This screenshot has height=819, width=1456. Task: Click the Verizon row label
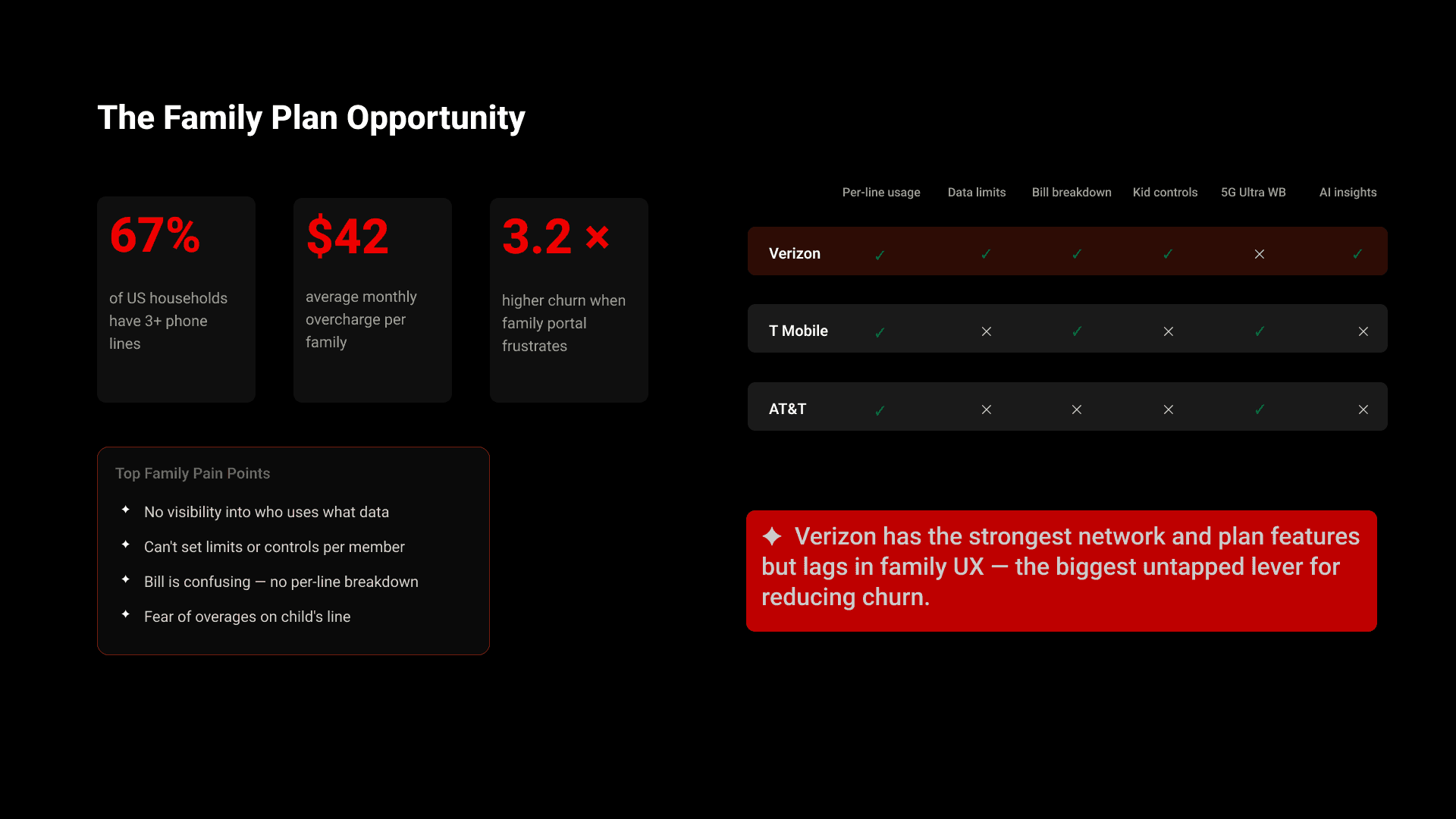(795, 253)
